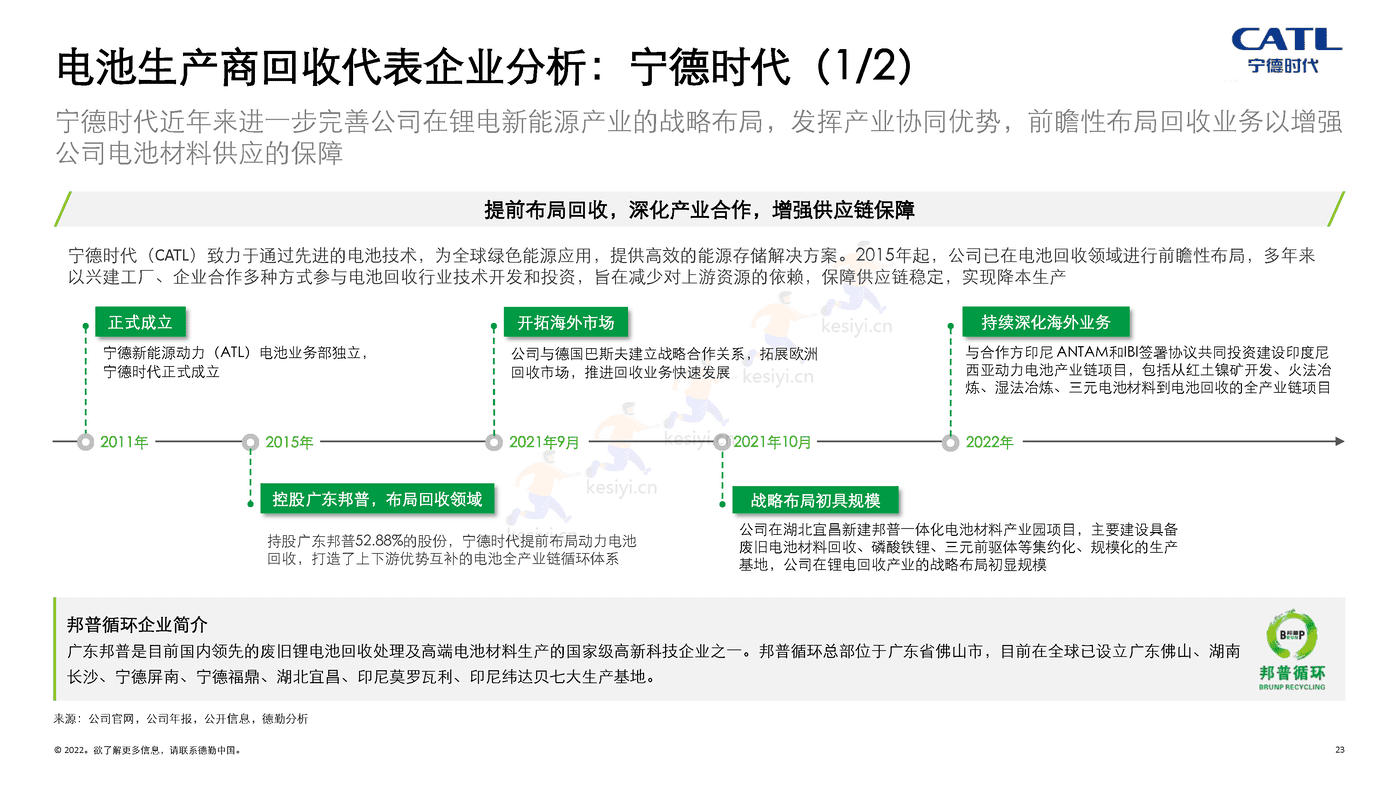Click the green 持续深化海外业务 label
Viewport: 1399px width, 787px height.
tap(1046, 323)
